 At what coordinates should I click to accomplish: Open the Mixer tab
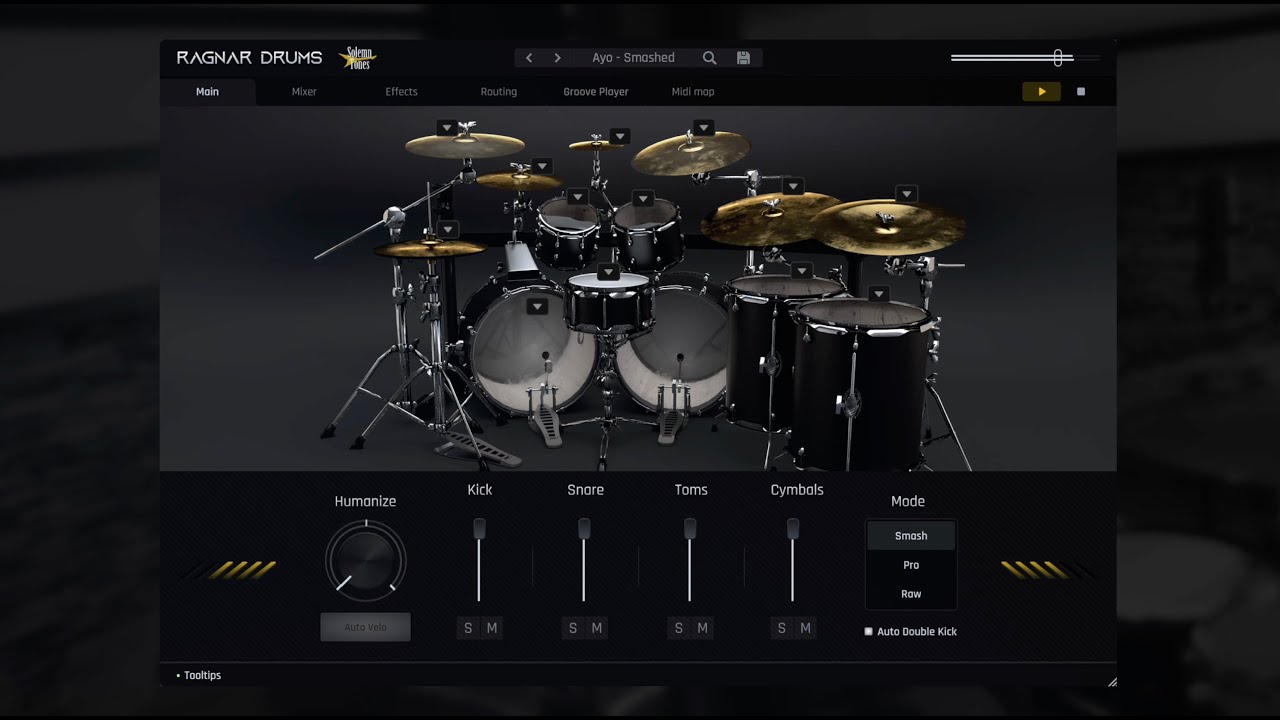pos(304,91)
